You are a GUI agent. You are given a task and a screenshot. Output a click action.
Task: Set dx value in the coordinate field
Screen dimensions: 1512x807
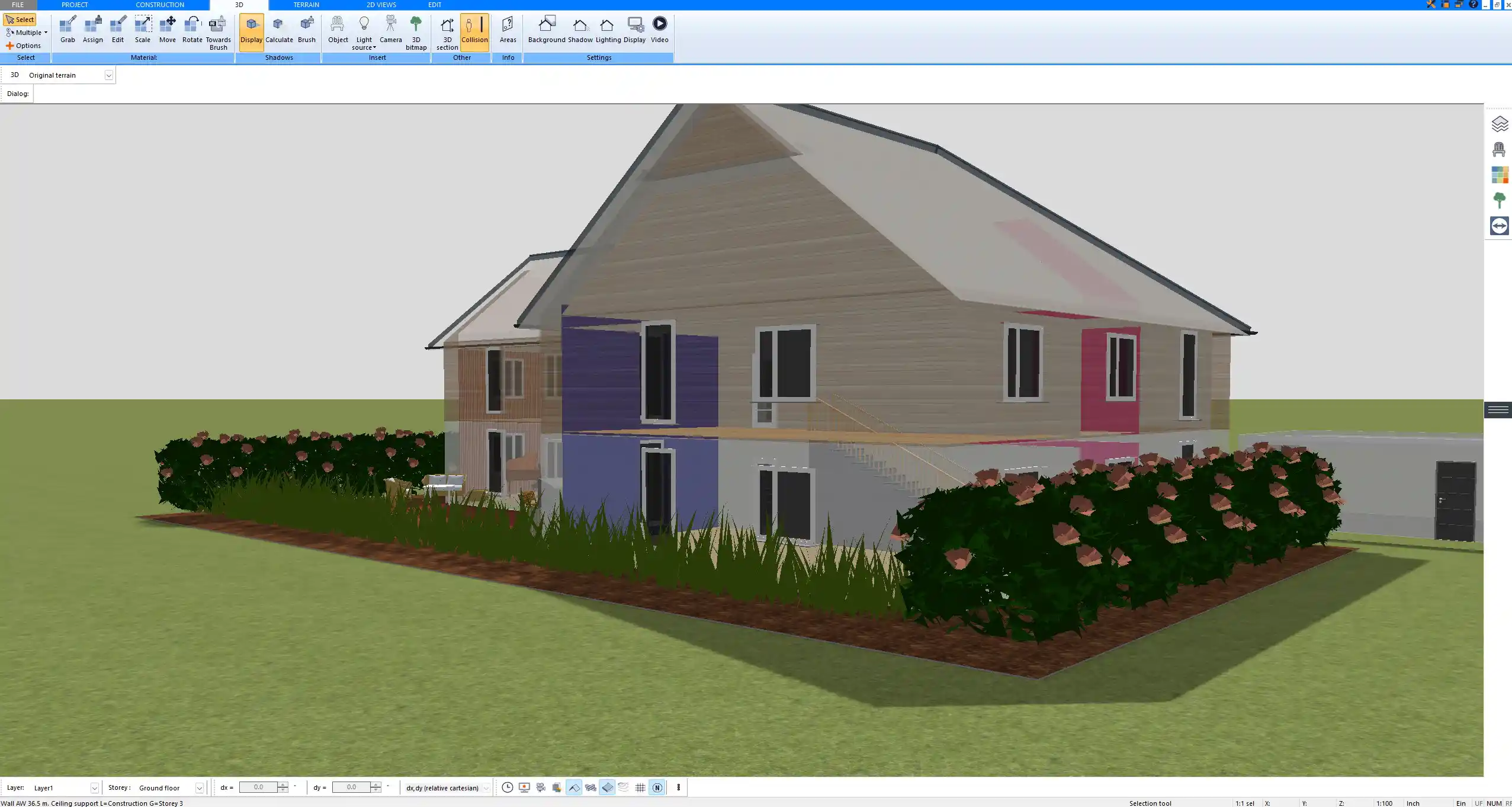[259, 787]
